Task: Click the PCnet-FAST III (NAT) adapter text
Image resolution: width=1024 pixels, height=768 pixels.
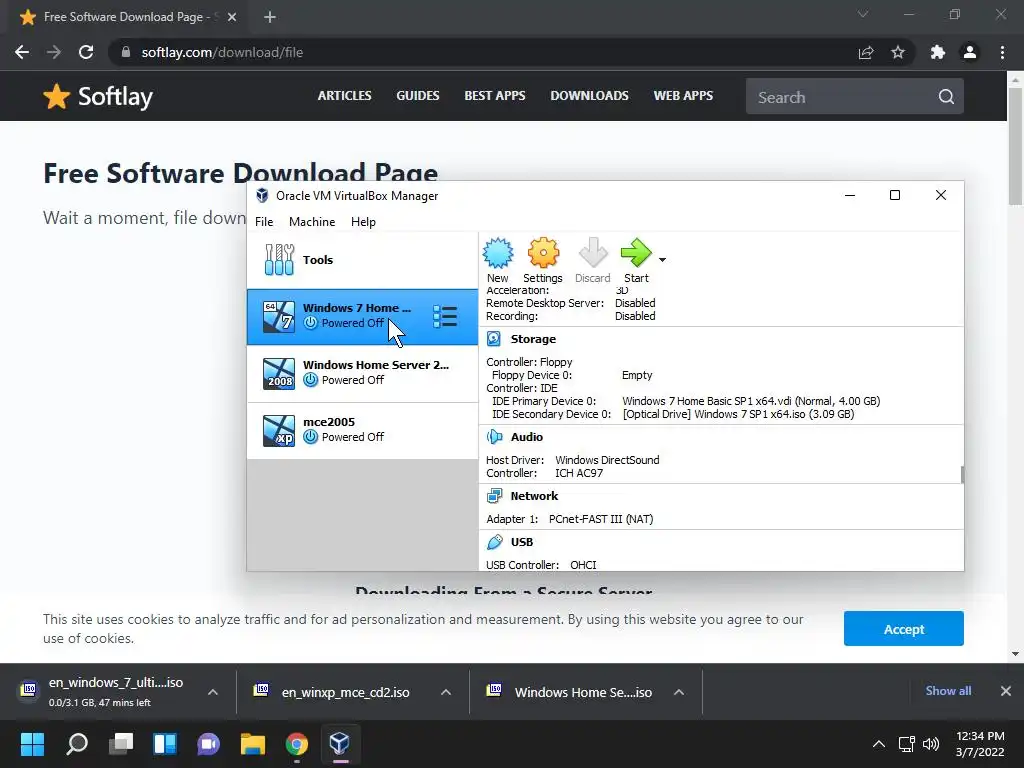Action: 601,519
